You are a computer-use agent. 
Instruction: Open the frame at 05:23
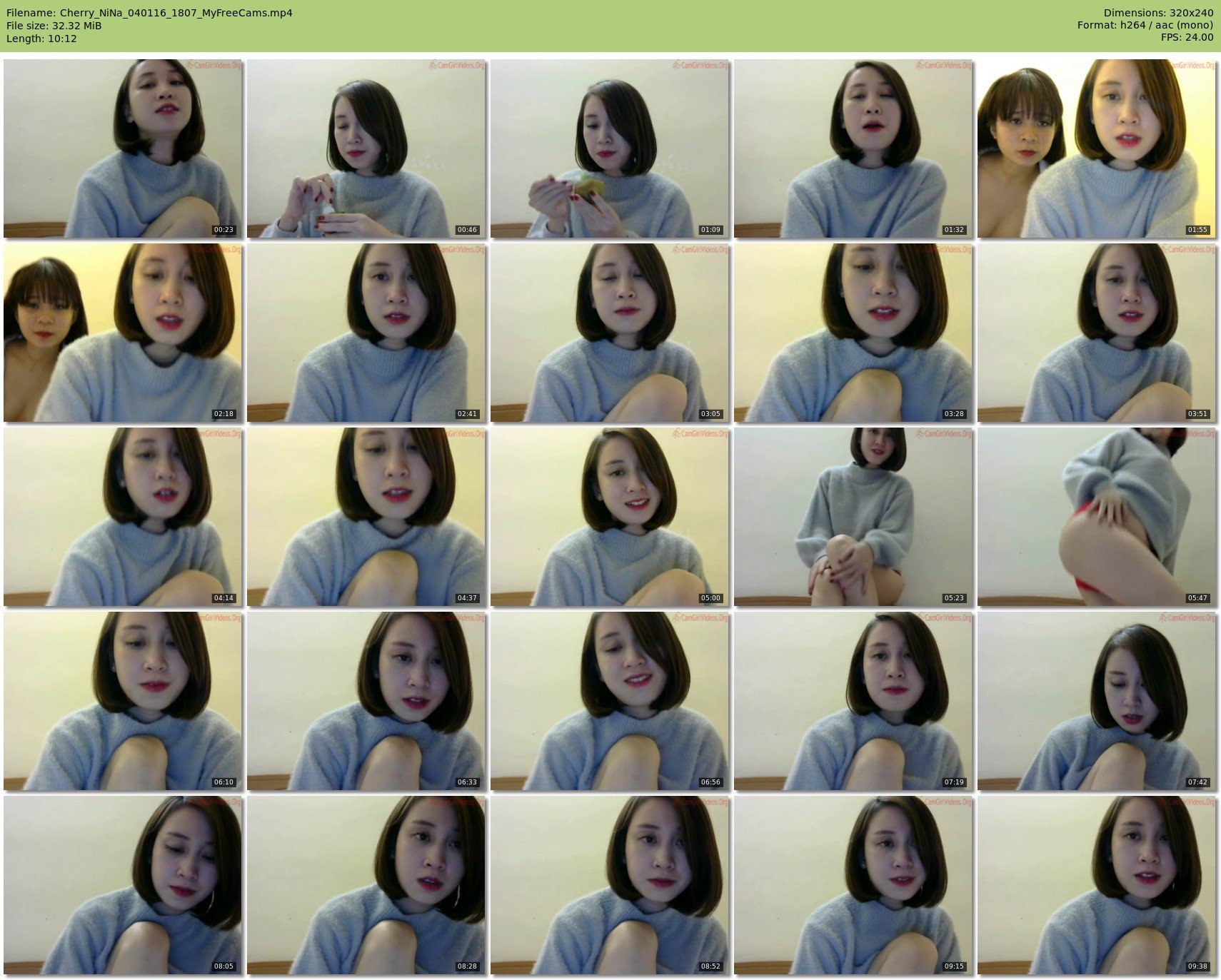853,517
